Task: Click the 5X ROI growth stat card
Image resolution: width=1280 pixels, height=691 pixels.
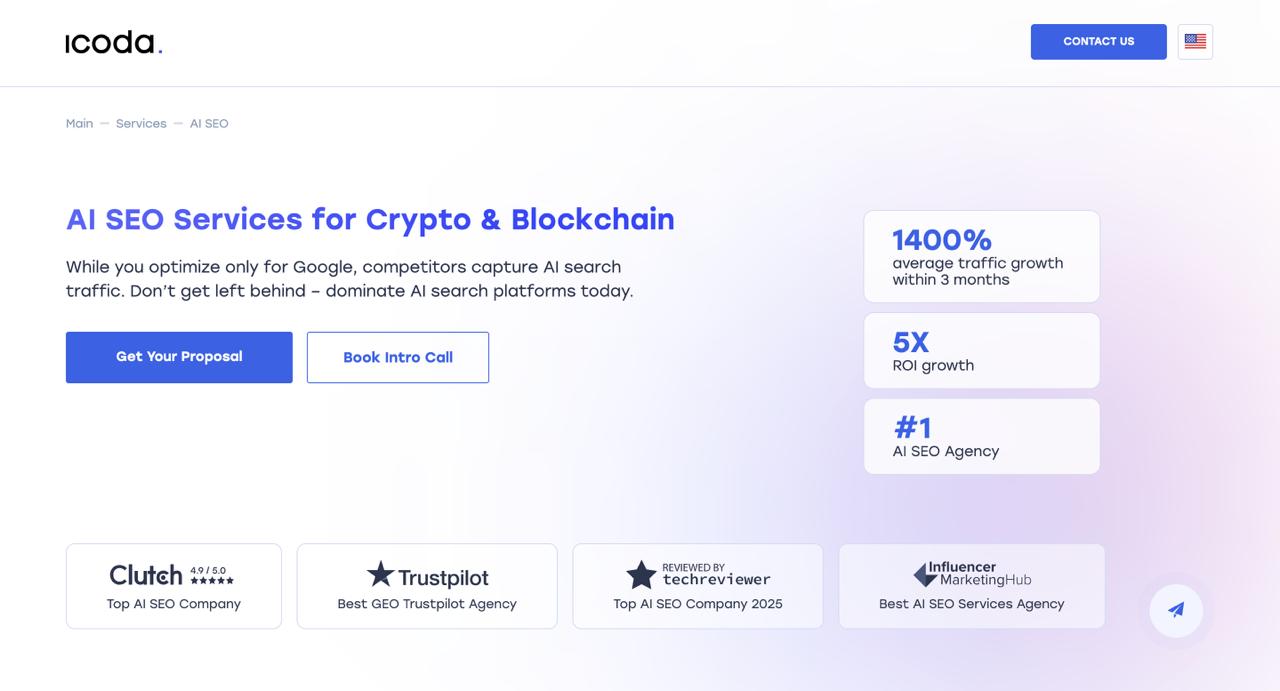Action: coord(981,350)
